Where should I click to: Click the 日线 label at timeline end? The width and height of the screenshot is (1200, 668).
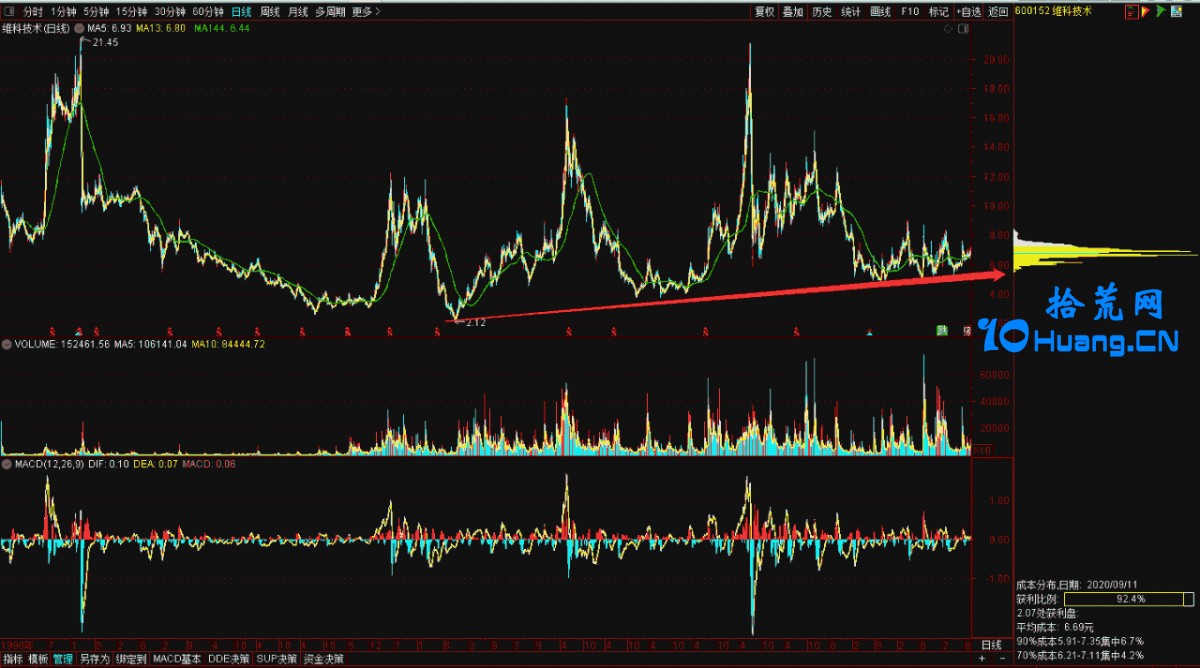(991, 644)
